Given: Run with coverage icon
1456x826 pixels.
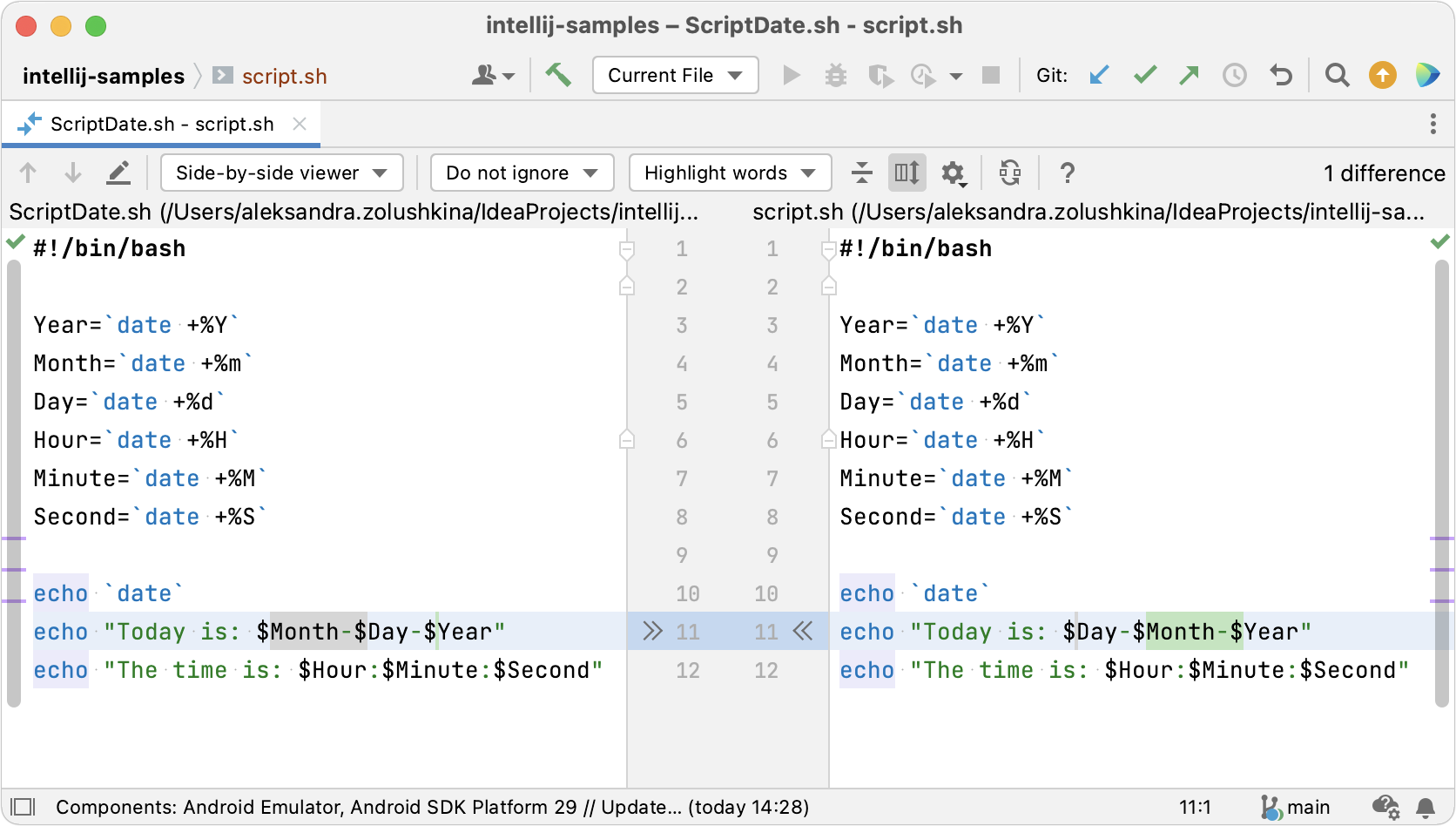Looking at the screenshot, I should (x=880, y=76).
